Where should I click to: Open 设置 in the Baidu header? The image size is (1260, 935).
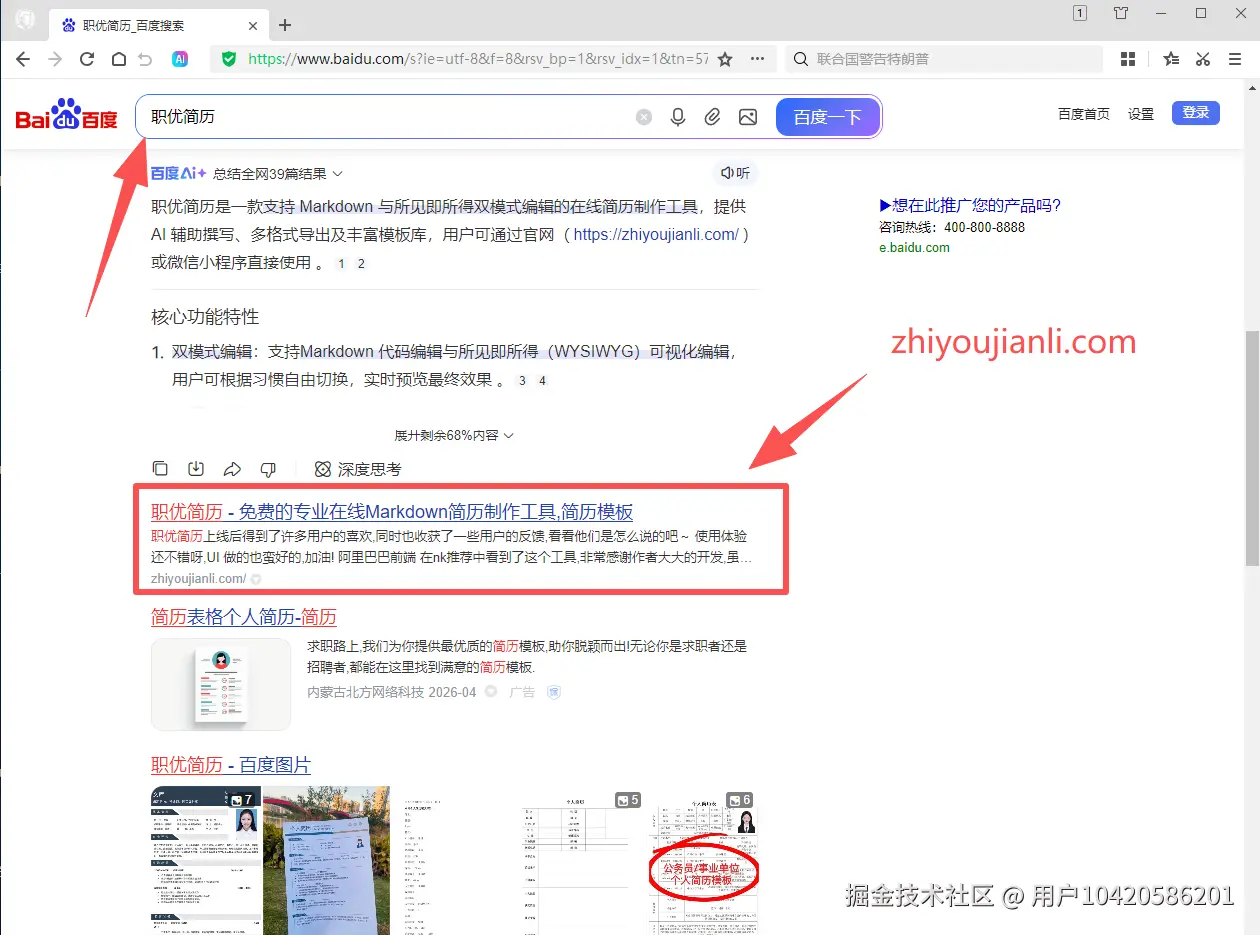pyautogui.click(x=1141, y=114)
